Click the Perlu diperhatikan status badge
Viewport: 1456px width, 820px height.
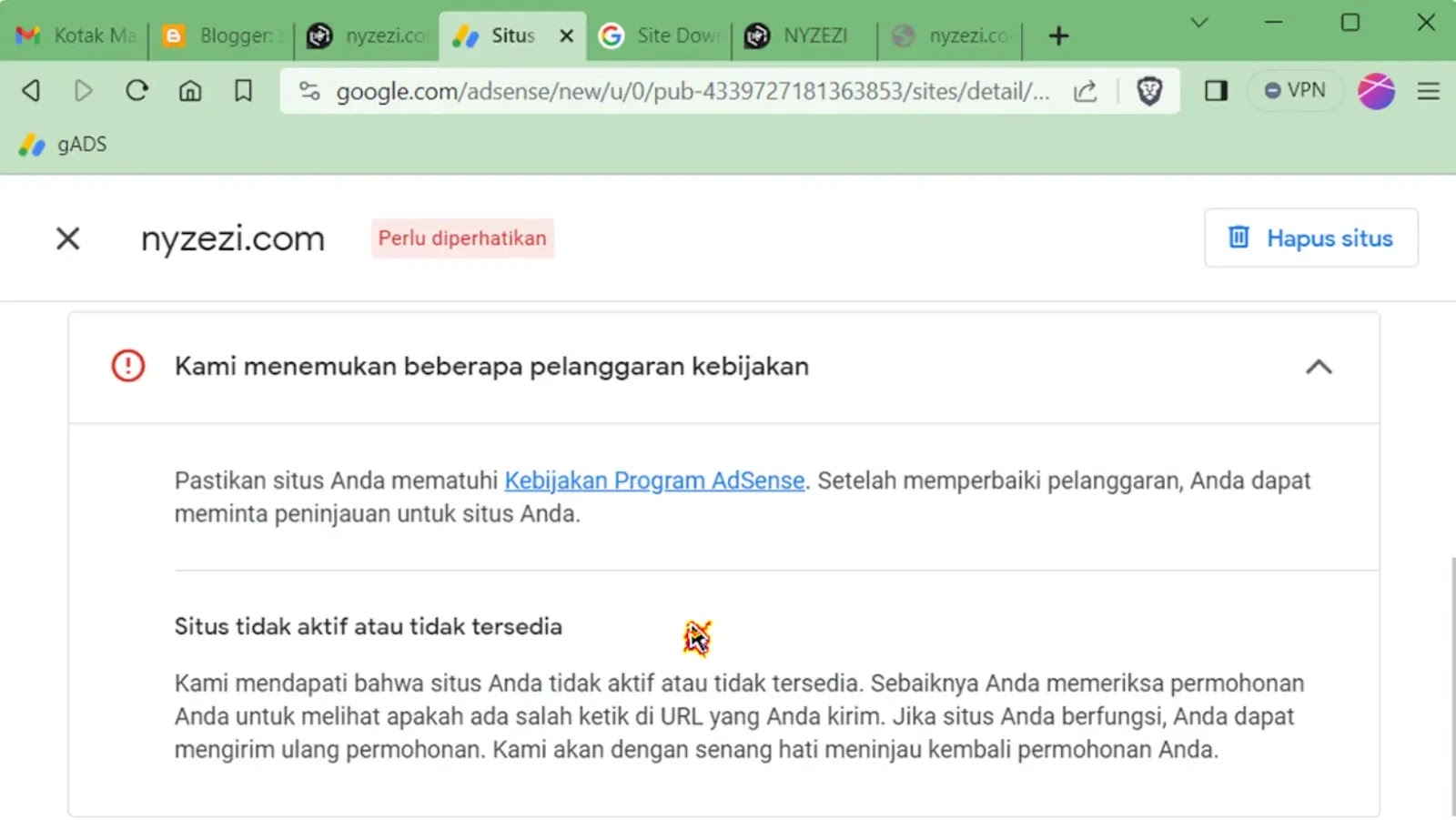click(x=462, y=238)
